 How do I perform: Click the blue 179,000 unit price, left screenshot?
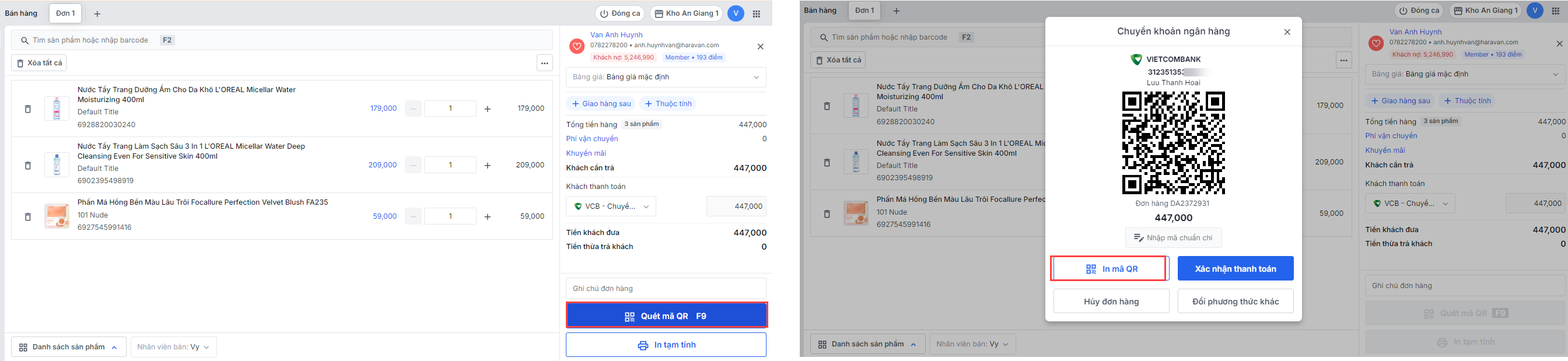tap(383, 108)
